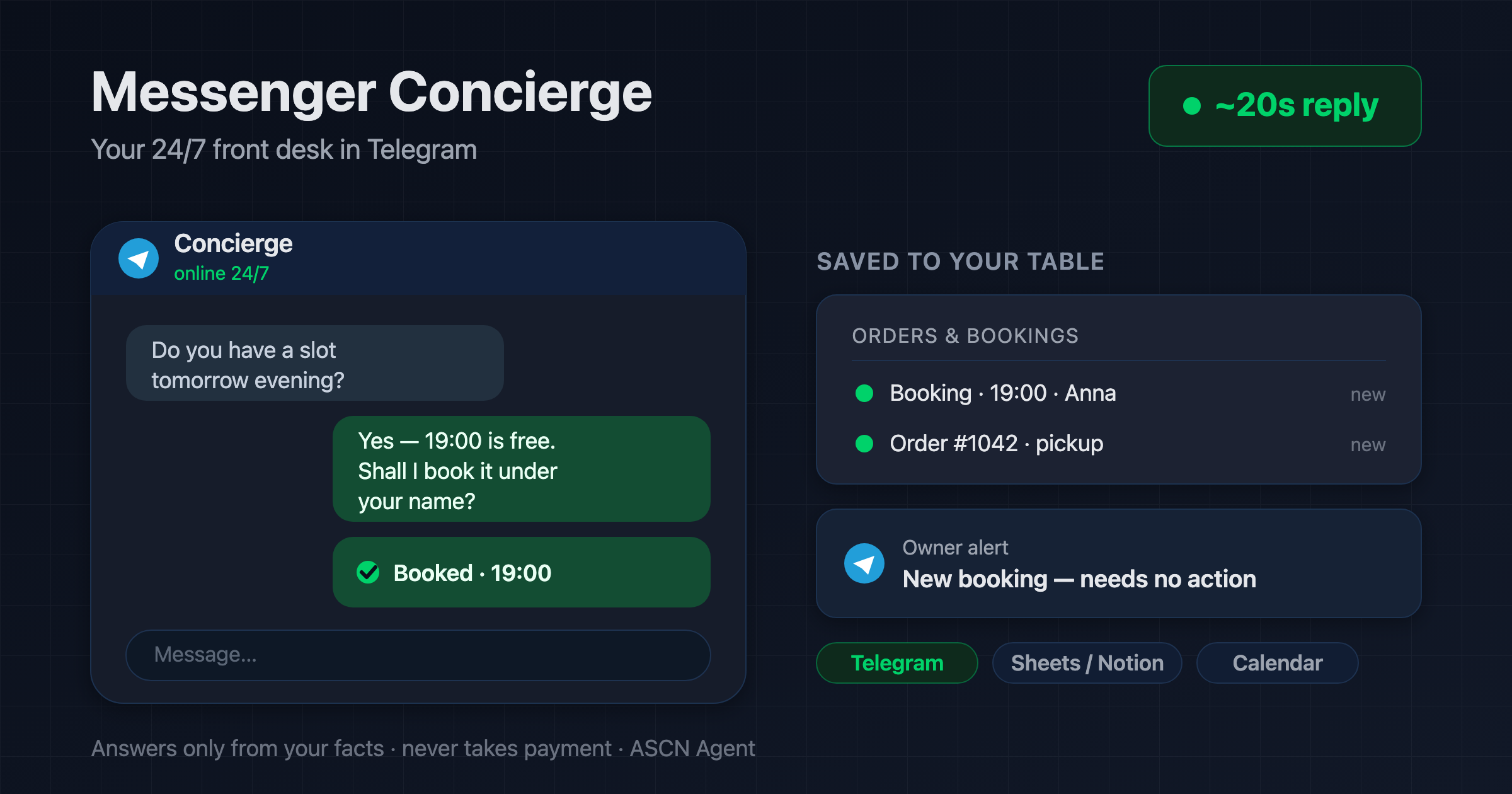Focus the Message... input field
The height and width of the screenshot is (794, 1512).
pyautogui.click(x=418, y=655)
